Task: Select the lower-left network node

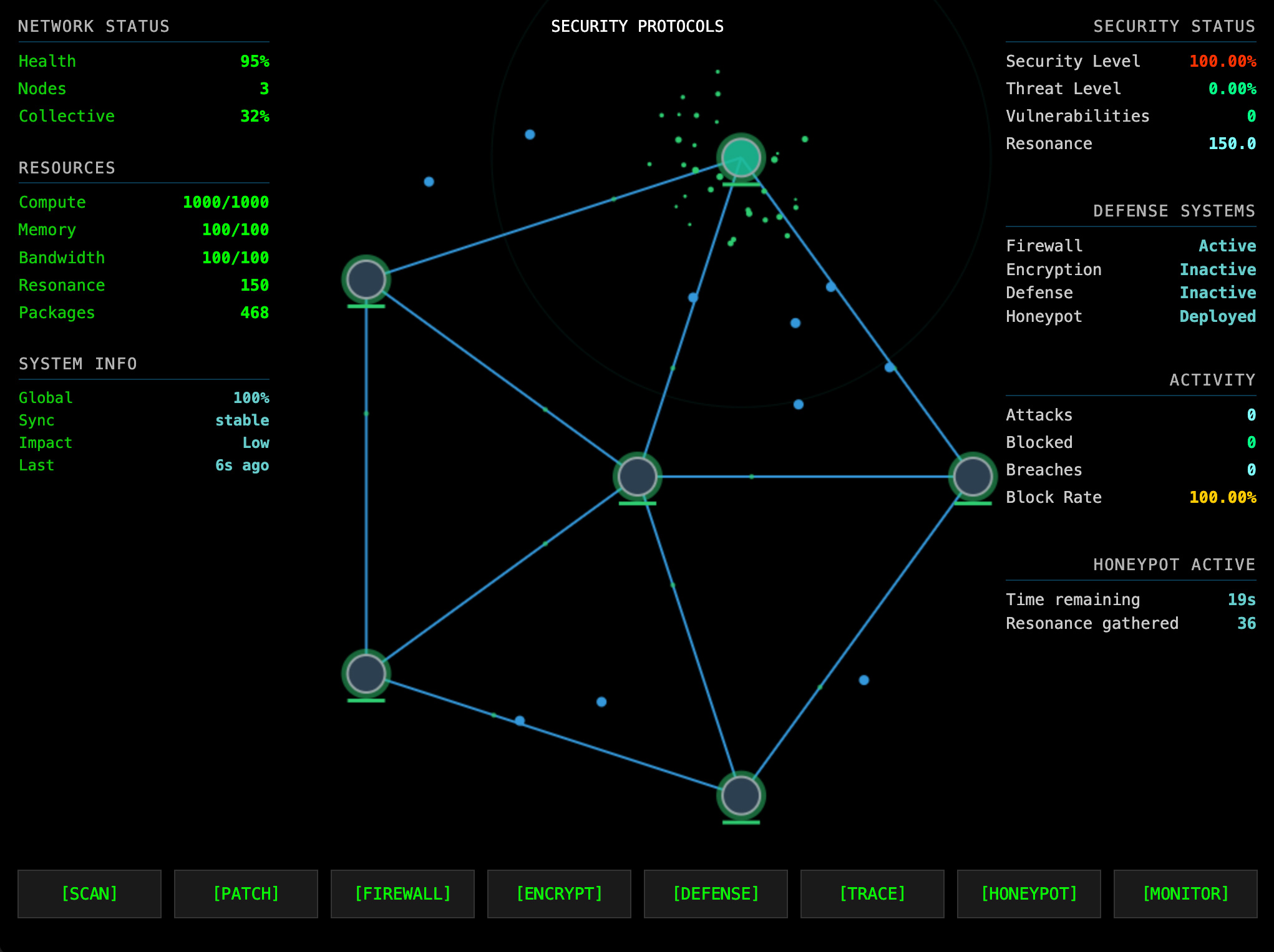Action: pyautogui.click(x=366, y=673)
